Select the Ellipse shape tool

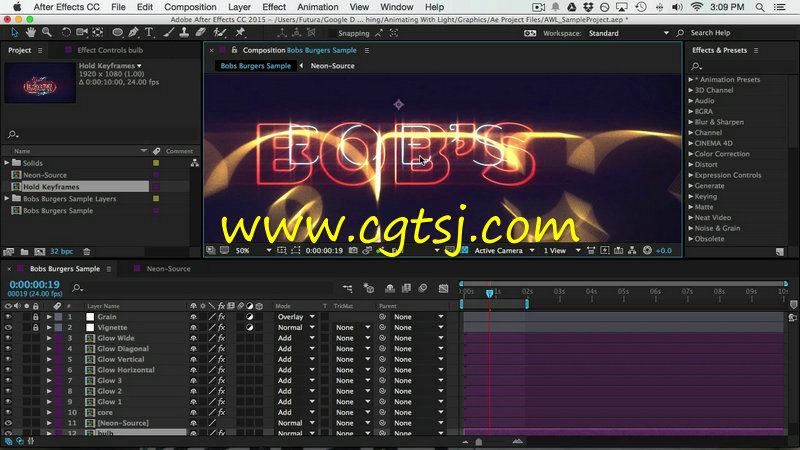point(117,33)
